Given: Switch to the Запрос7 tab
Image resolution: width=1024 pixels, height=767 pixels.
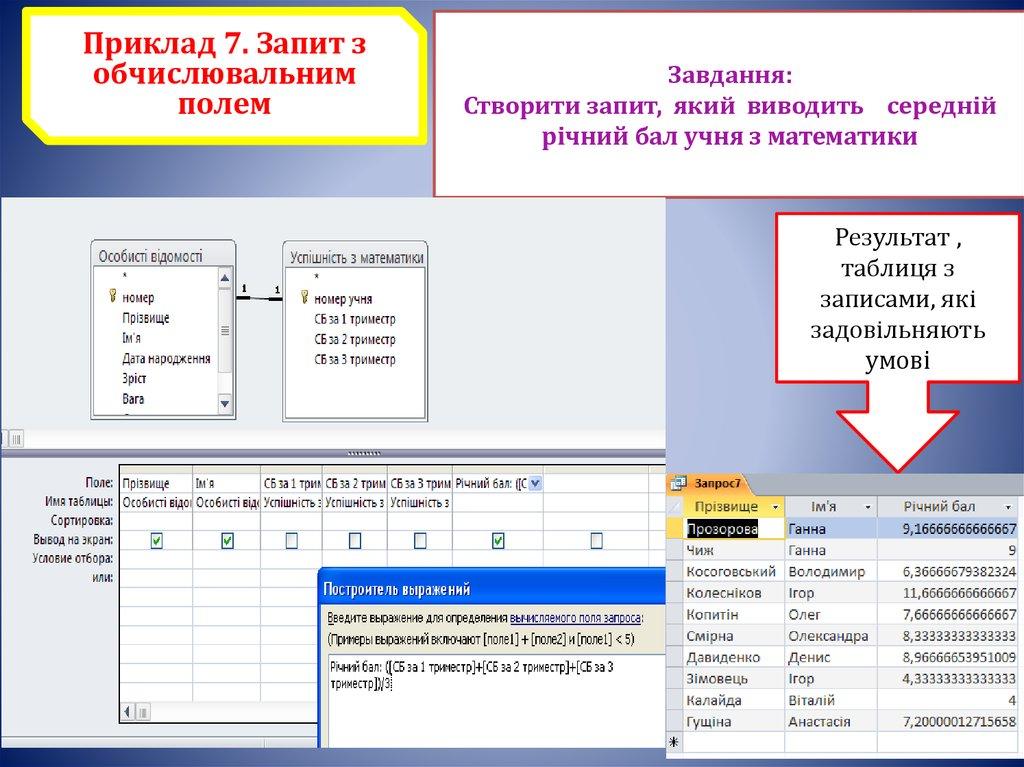Looking at the screenshot, I should pyautogui.click(x=717, y=481).
